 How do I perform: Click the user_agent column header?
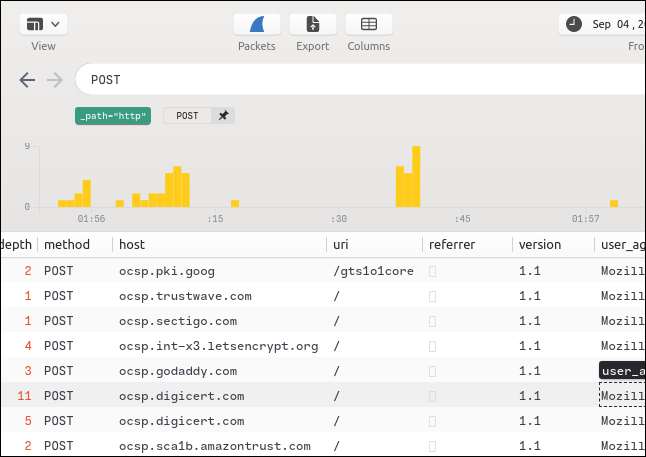click(x=623, y=244)
